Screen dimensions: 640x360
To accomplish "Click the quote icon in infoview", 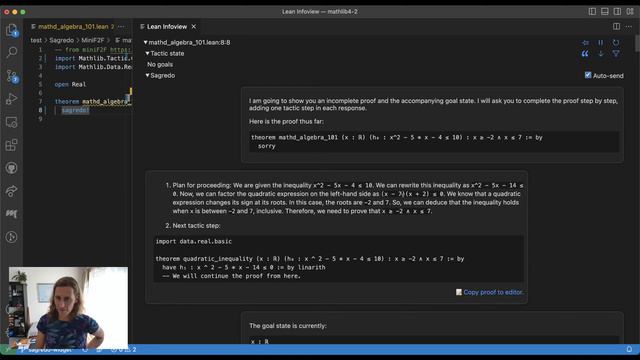I will pos(585,53).
